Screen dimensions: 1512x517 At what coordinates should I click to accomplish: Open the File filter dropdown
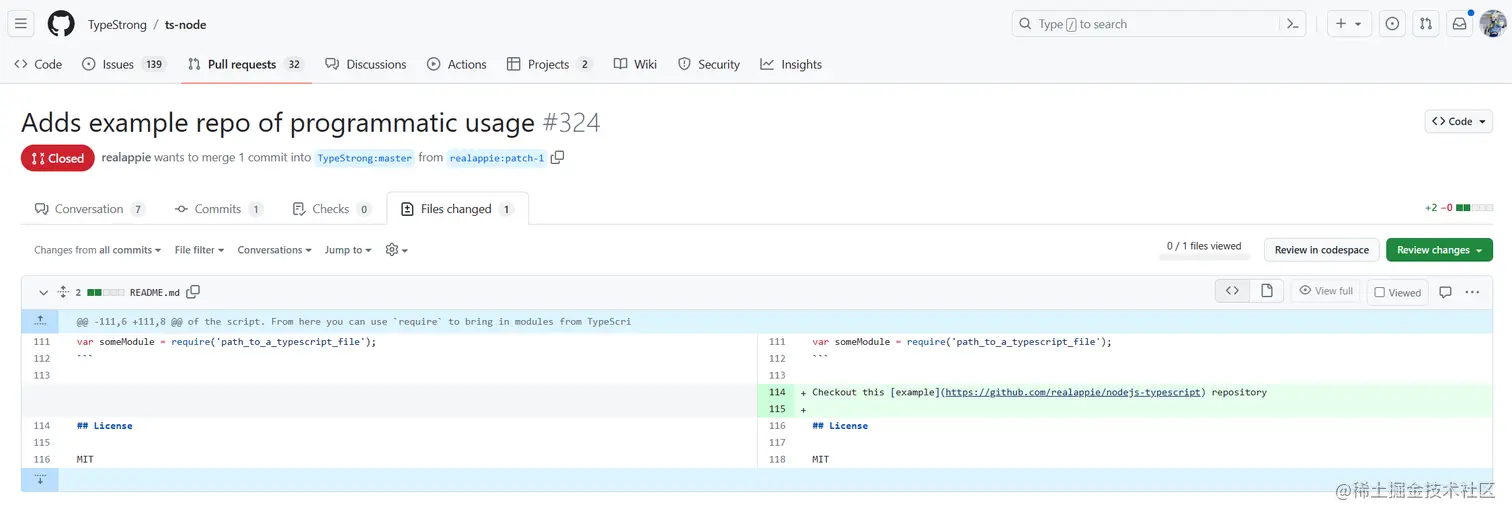point(199,250)
